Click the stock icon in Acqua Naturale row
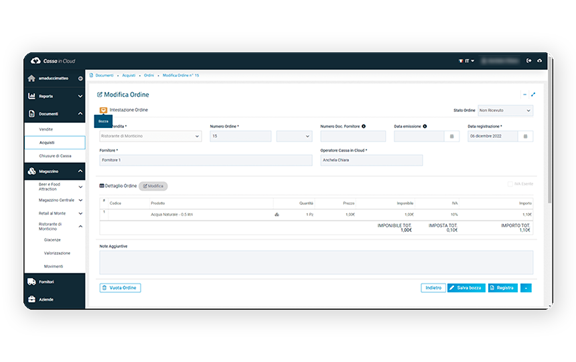 pos(277,214)
